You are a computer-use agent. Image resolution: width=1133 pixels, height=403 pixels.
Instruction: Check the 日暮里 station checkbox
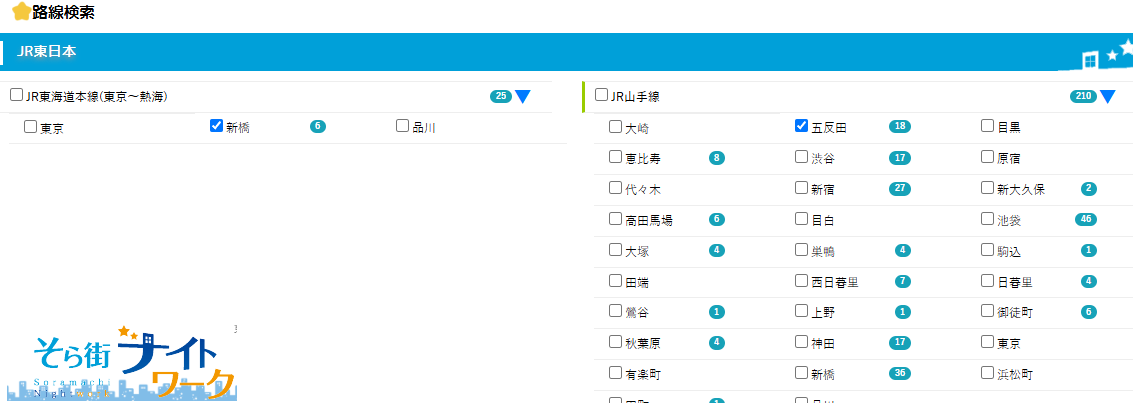[x=988, y=280]
